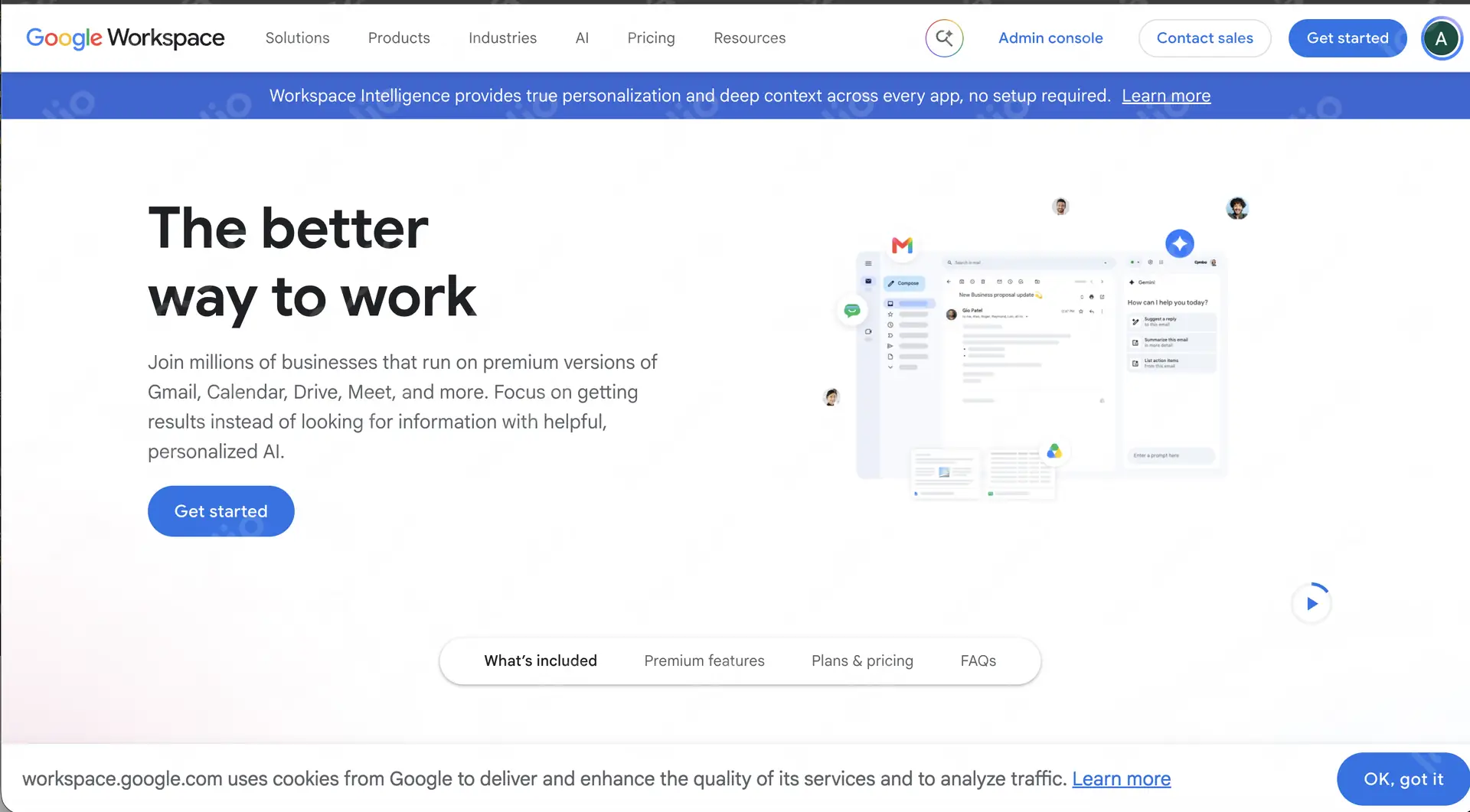Click the person avatar at top right of illustration
The height and width of the screenshot is (812, 1470).
(x=1237, y=208)
